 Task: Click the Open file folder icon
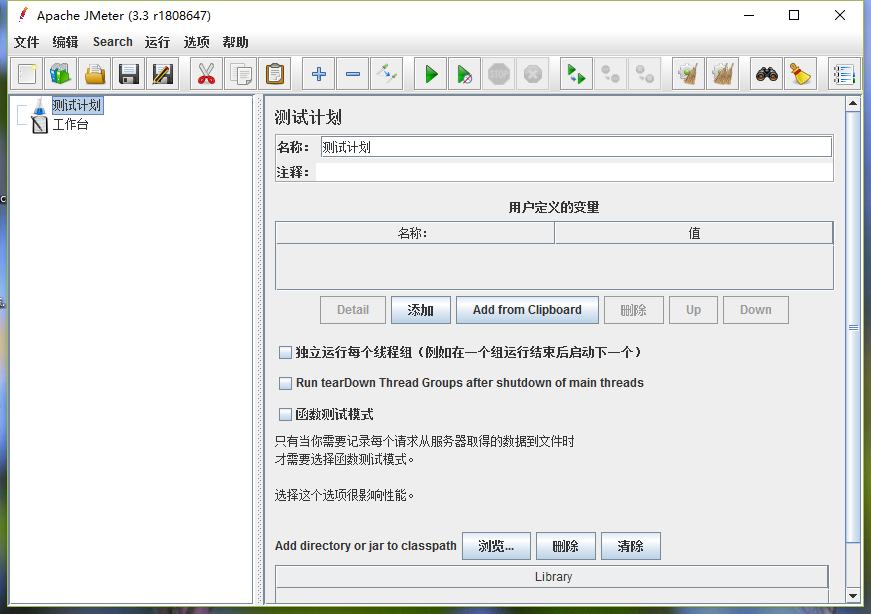tap(94, 74)
